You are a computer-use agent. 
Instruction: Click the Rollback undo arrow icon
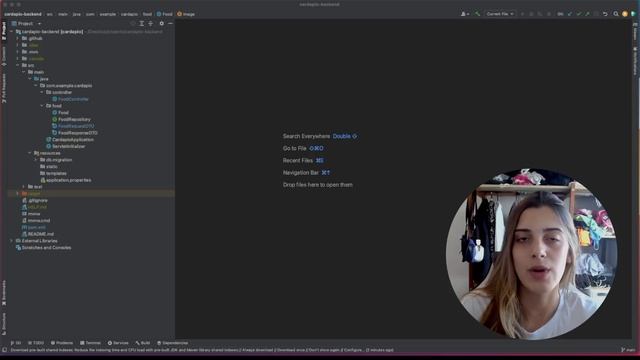605,14
